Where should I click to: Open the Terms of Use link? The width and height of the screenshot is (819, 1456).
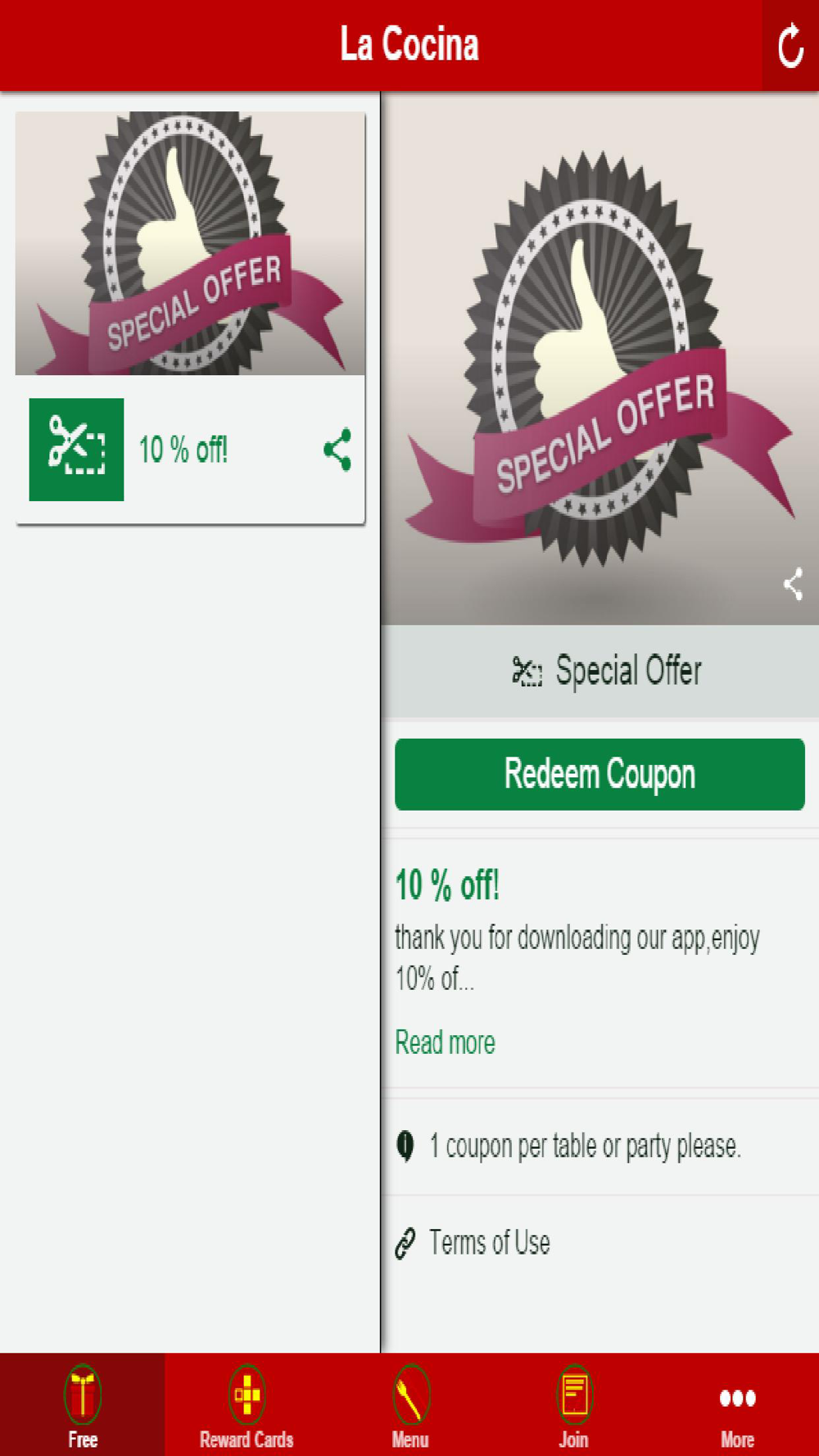tap(489, 1243)
